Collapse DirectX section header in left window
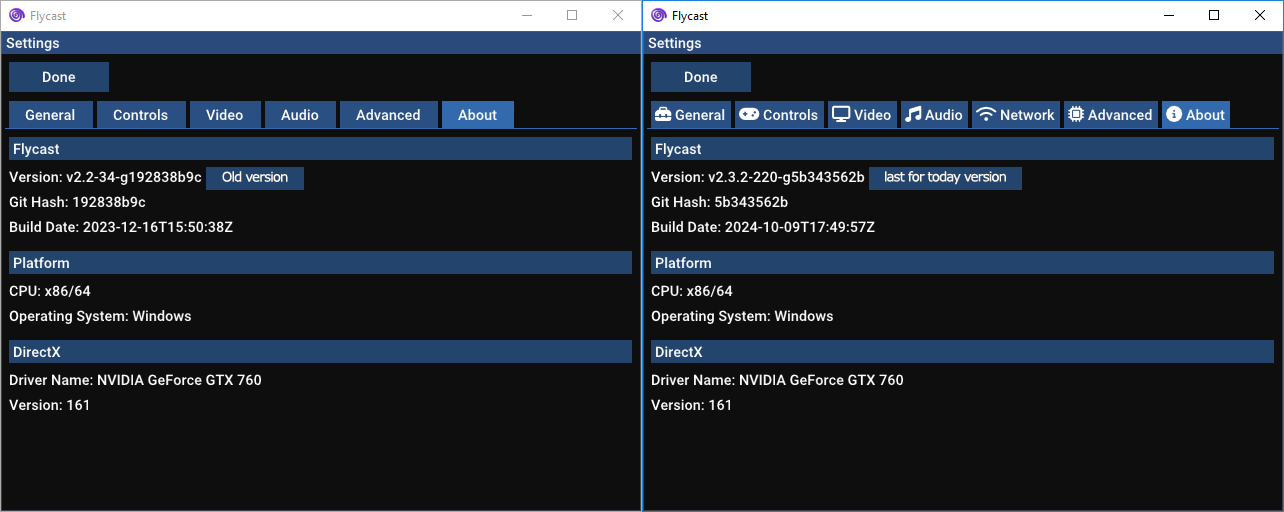 tap(320, 352)
